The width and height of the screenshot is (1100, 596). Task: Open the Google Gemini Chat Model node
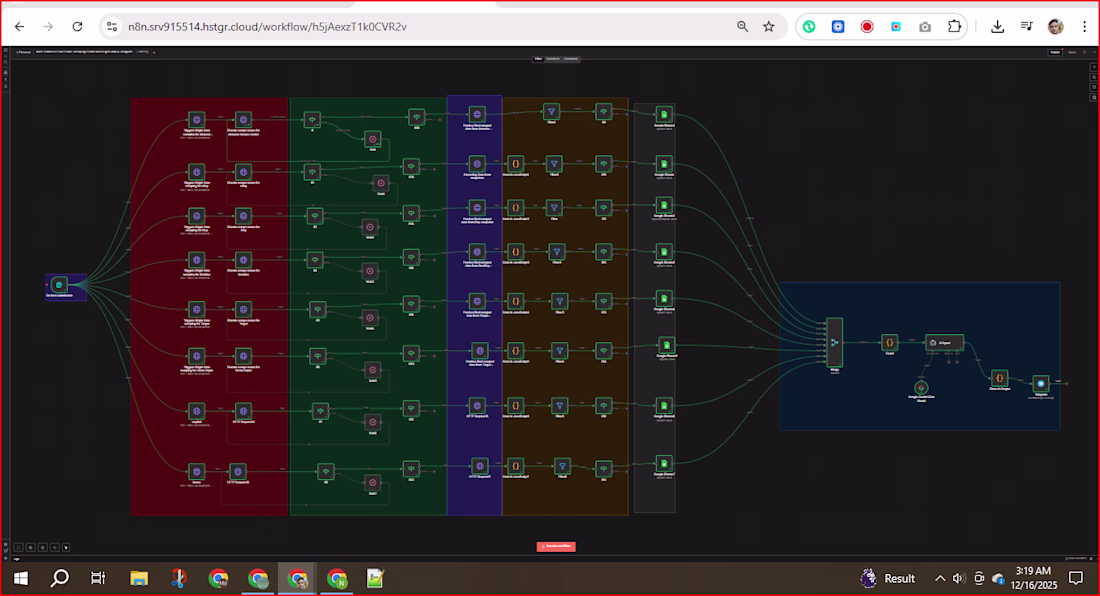921,387
